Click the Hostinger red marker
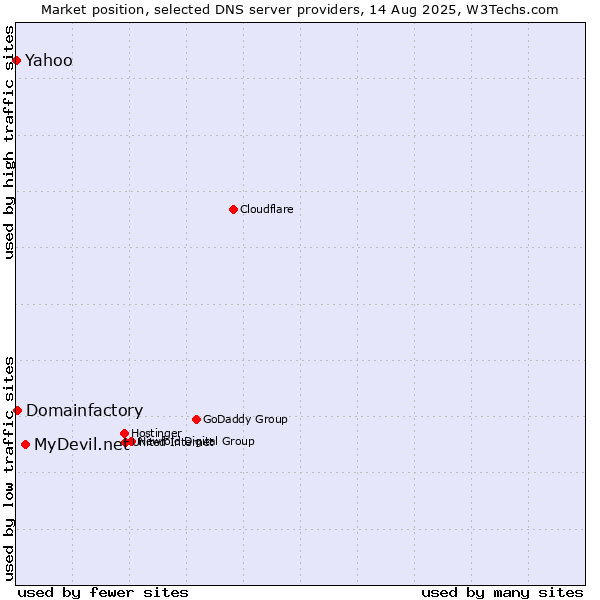 click(x=124, y=433)
